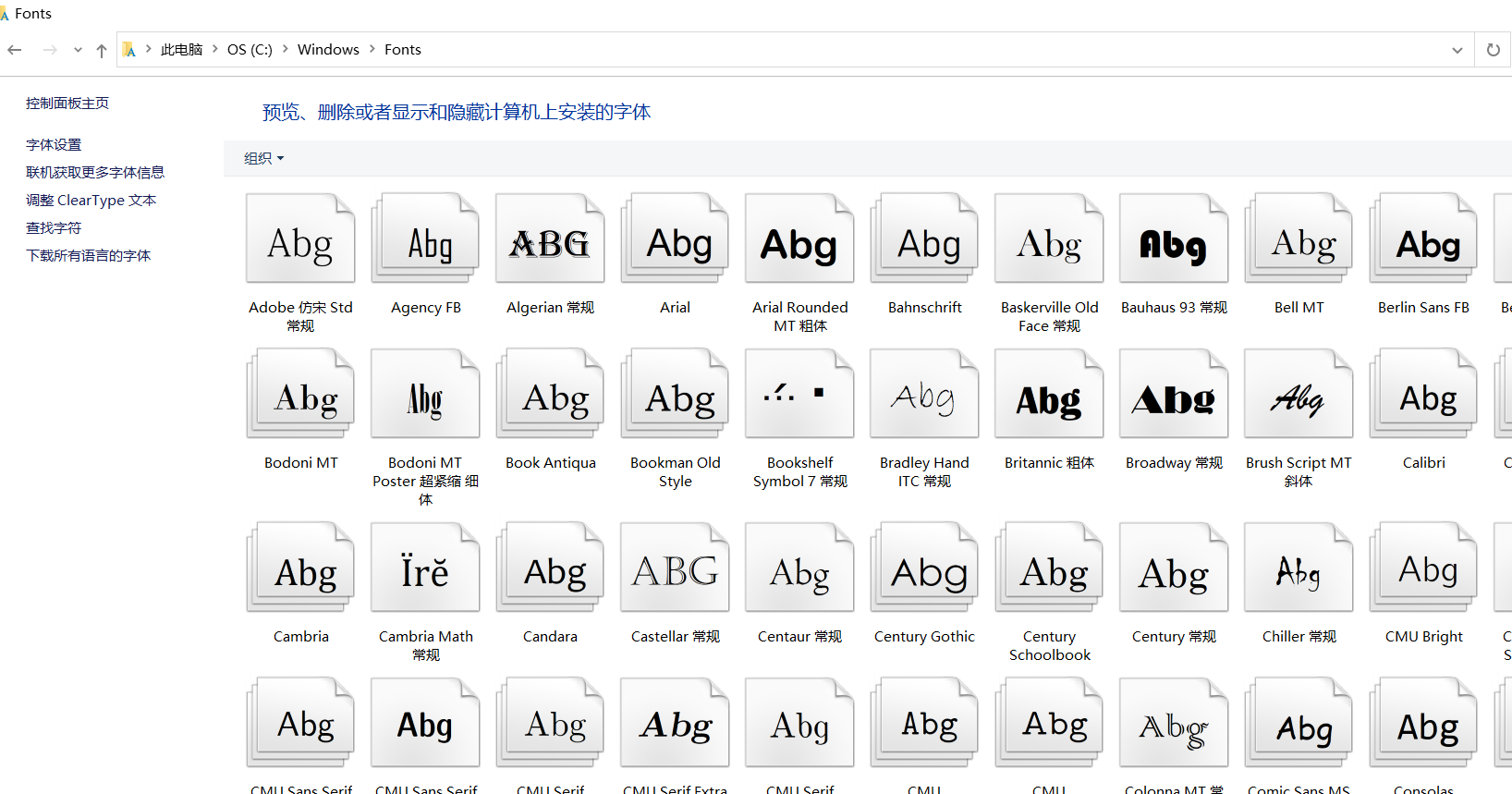Open the Bell MT font icon
Screen dimensions: 1512x794
tap(1299, 238)
